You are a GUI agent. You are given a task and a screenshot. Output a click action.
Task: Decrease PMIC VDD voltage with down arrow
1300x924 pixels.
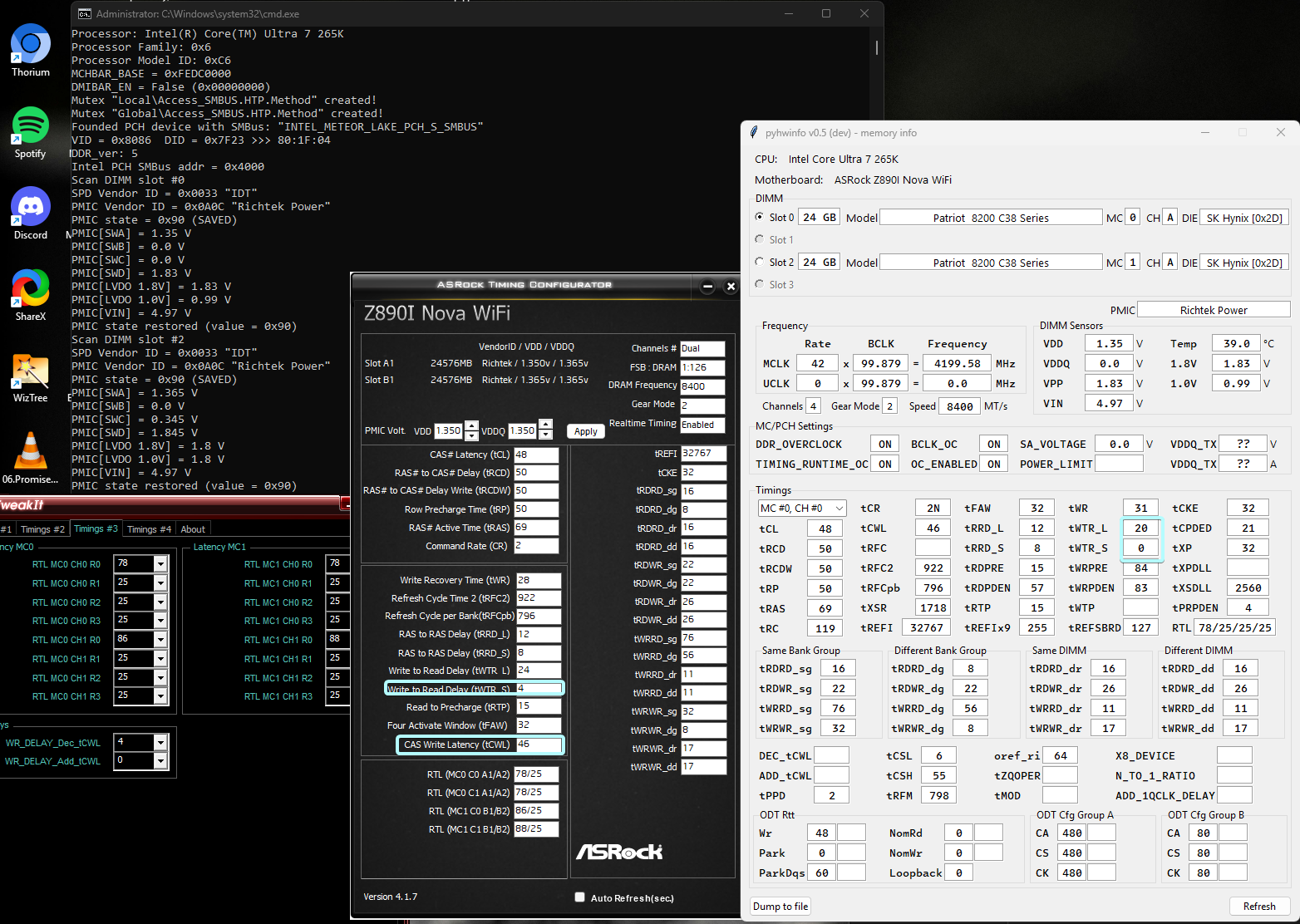(471, 435)
